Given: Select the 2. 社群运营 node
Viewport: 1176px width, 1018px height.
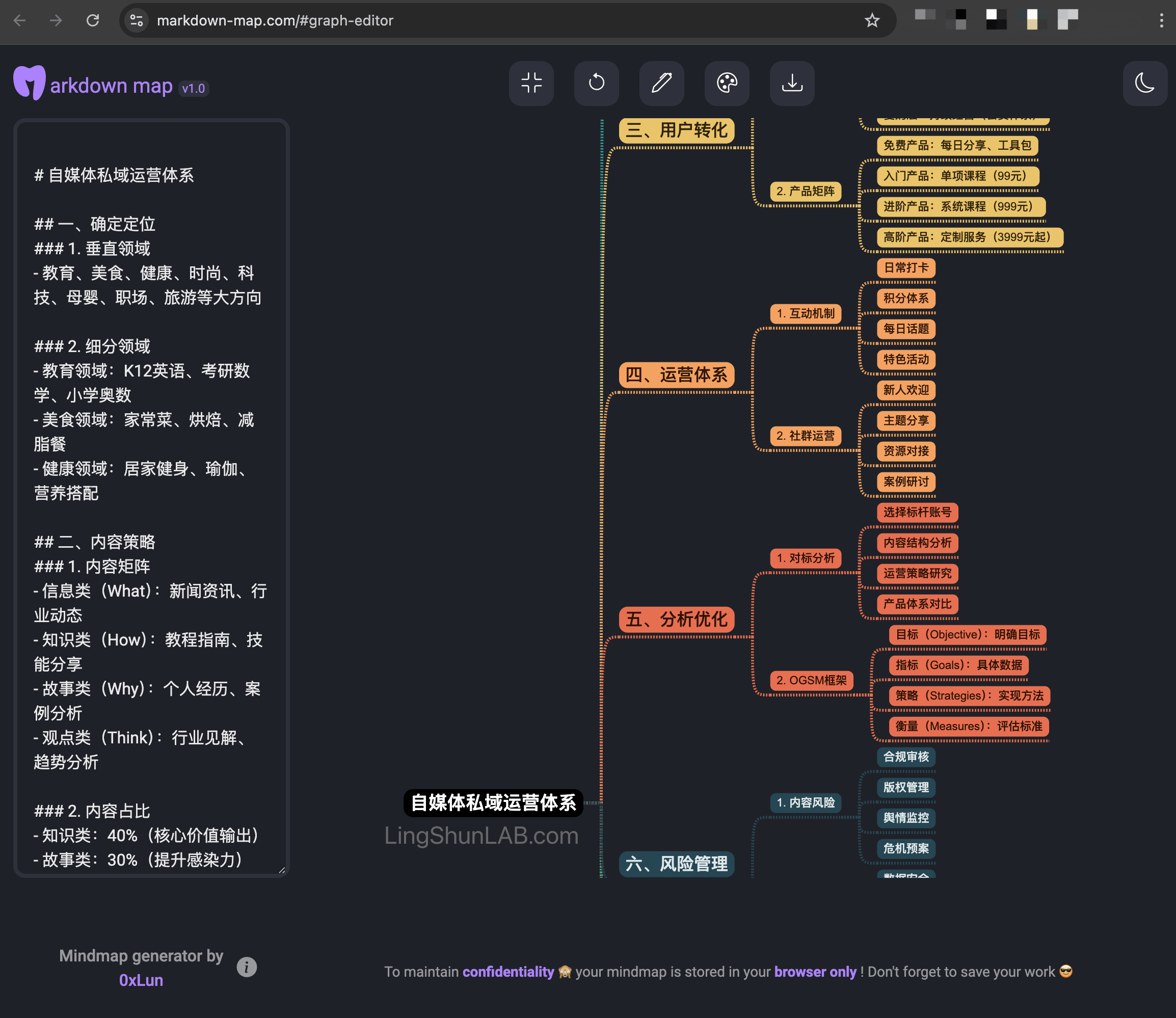Looking at the screenshot, I should pyautogui.click(x=806, y=436).
